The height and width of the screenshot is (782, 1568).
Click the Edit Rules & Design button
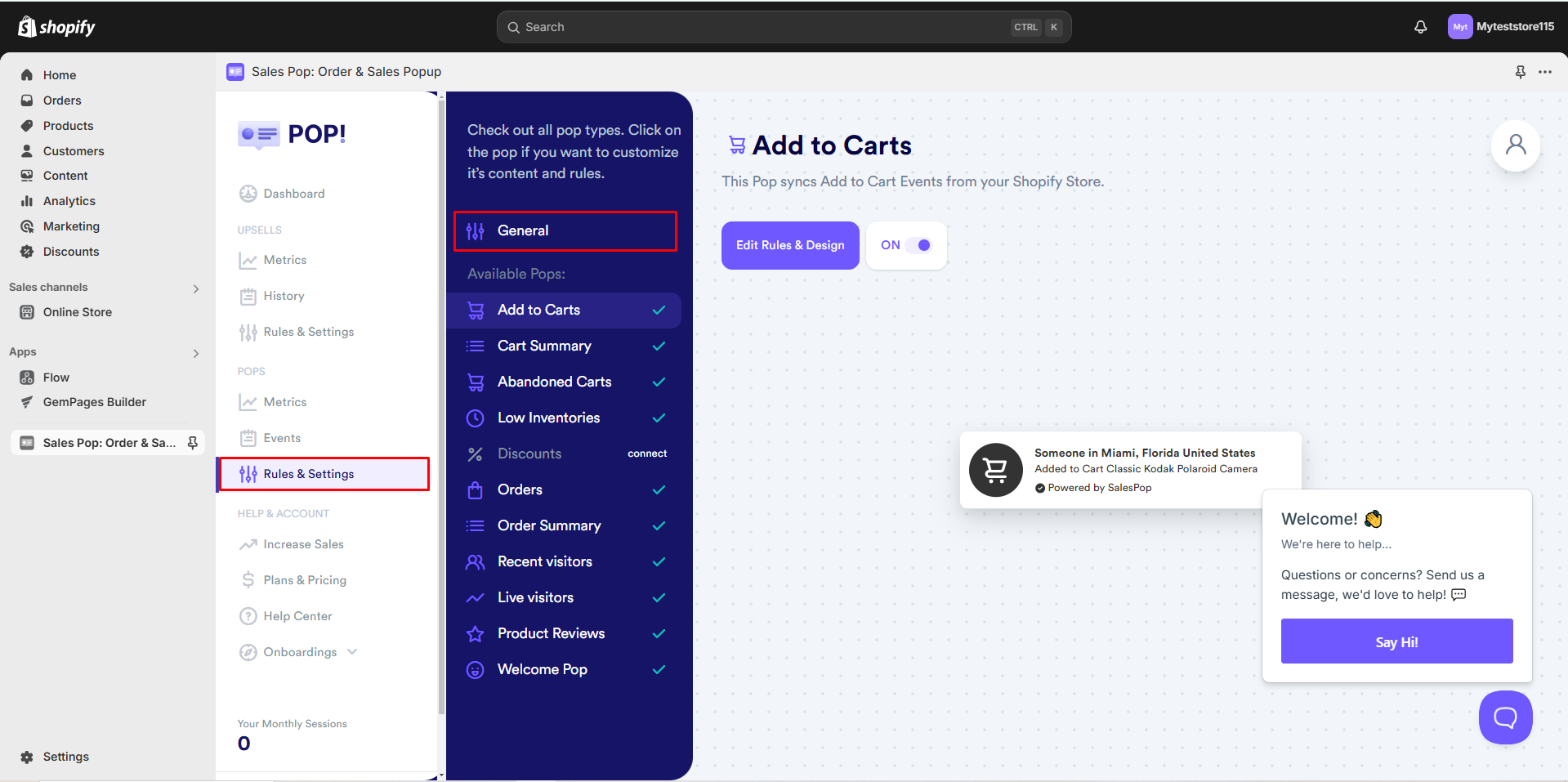[x=789, y=245]
